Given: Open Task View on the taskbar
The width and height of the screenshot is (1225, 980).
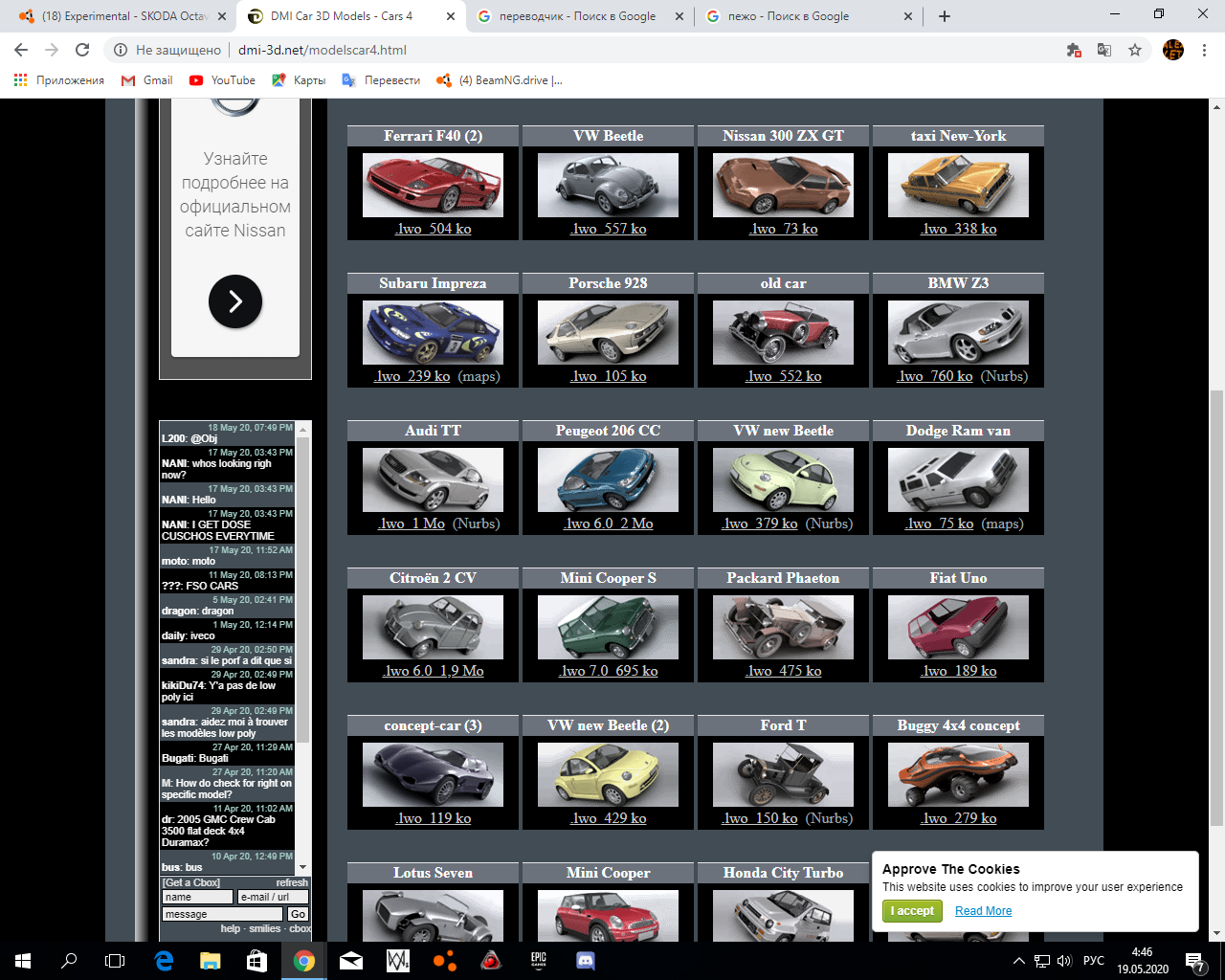Looking at the screenshot, I should tap(115, 961).
